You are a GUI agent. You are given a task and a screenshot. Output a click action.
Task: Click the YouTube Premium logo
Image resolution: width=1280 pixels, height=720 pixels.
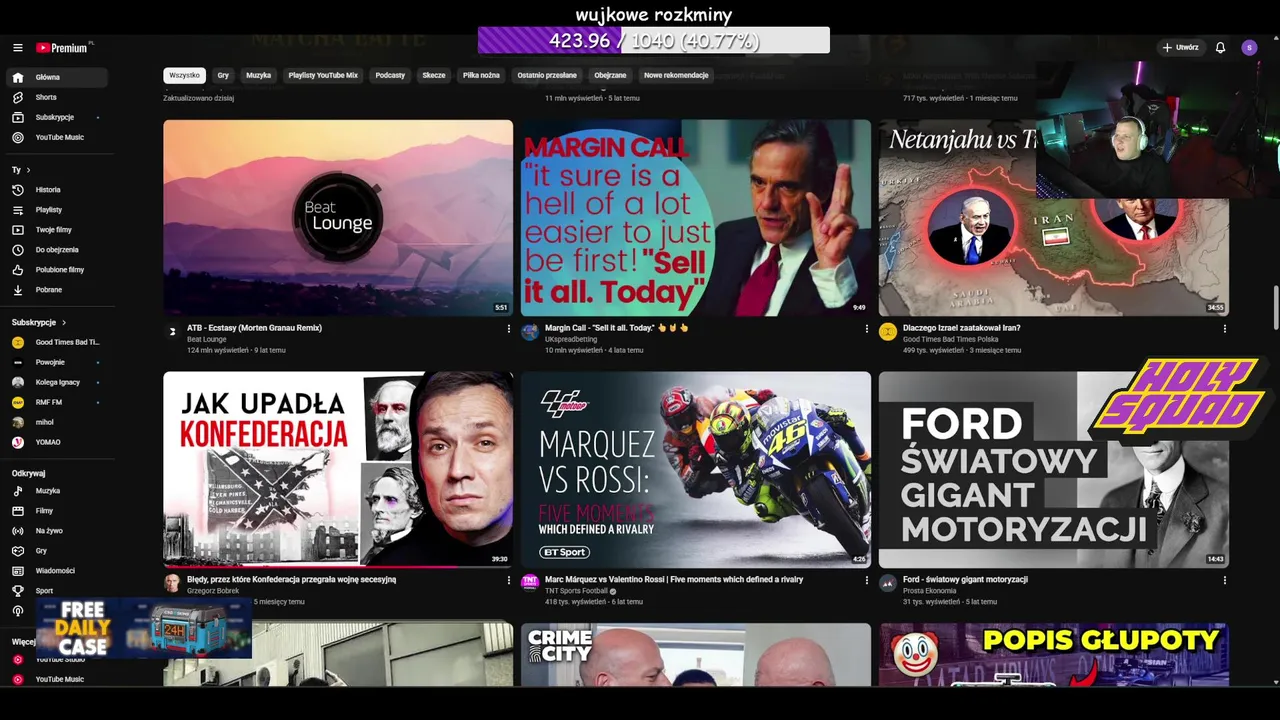click(x=64, y=47)
